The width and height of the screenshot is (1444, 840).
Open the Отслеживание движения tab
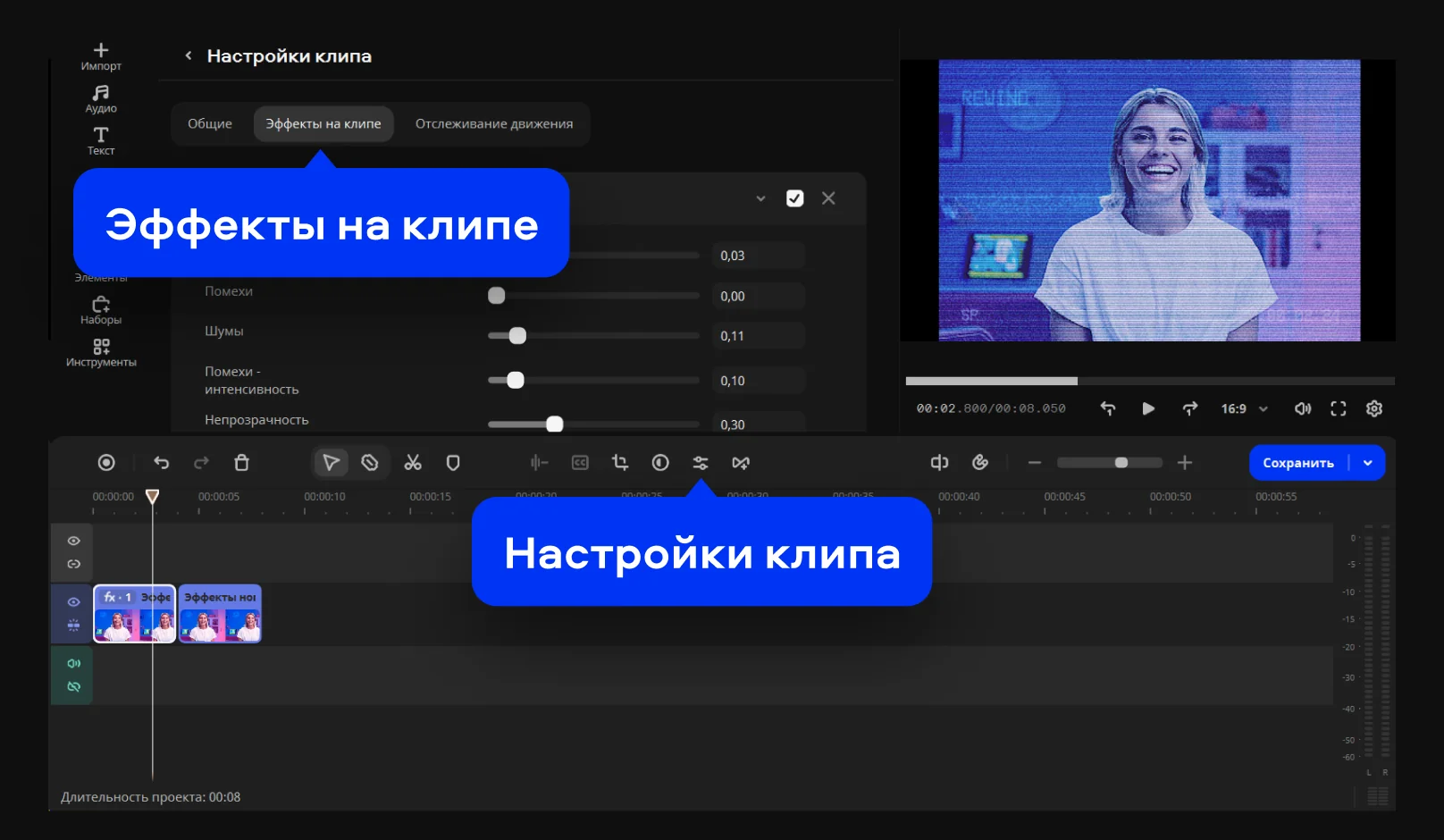[x=494, y=124]
